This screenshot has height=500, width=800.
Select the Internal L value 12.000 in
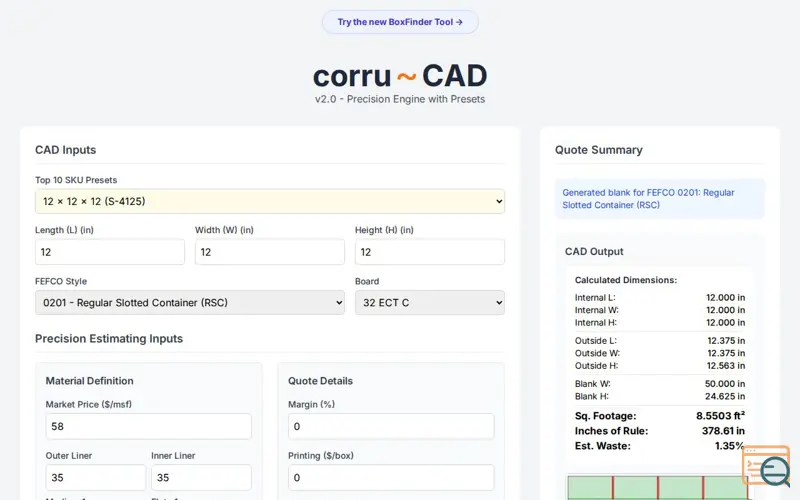pos(726,297)
